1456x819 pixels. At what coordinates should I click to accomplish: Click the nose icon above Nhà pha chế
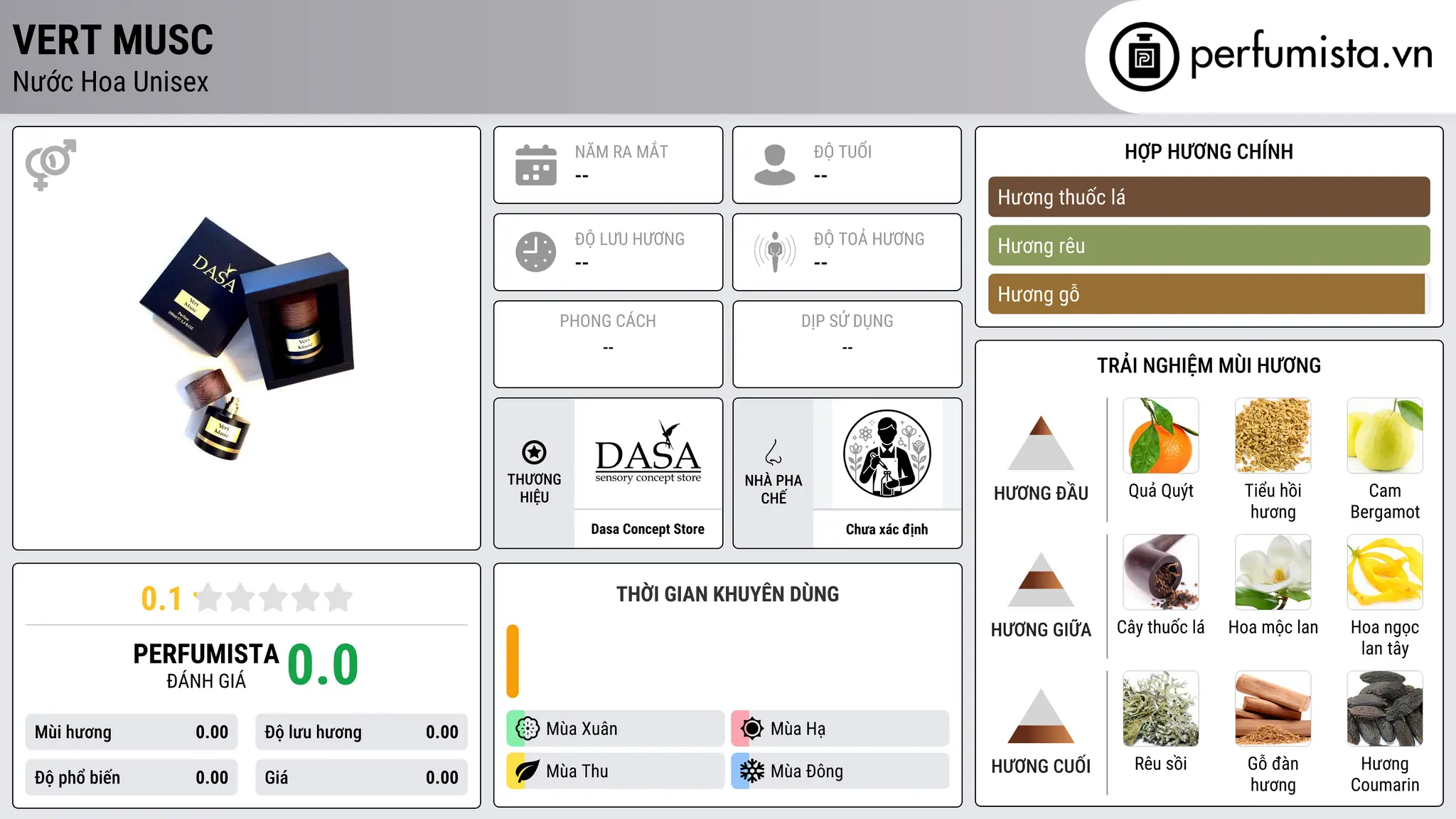pos(773,452)
